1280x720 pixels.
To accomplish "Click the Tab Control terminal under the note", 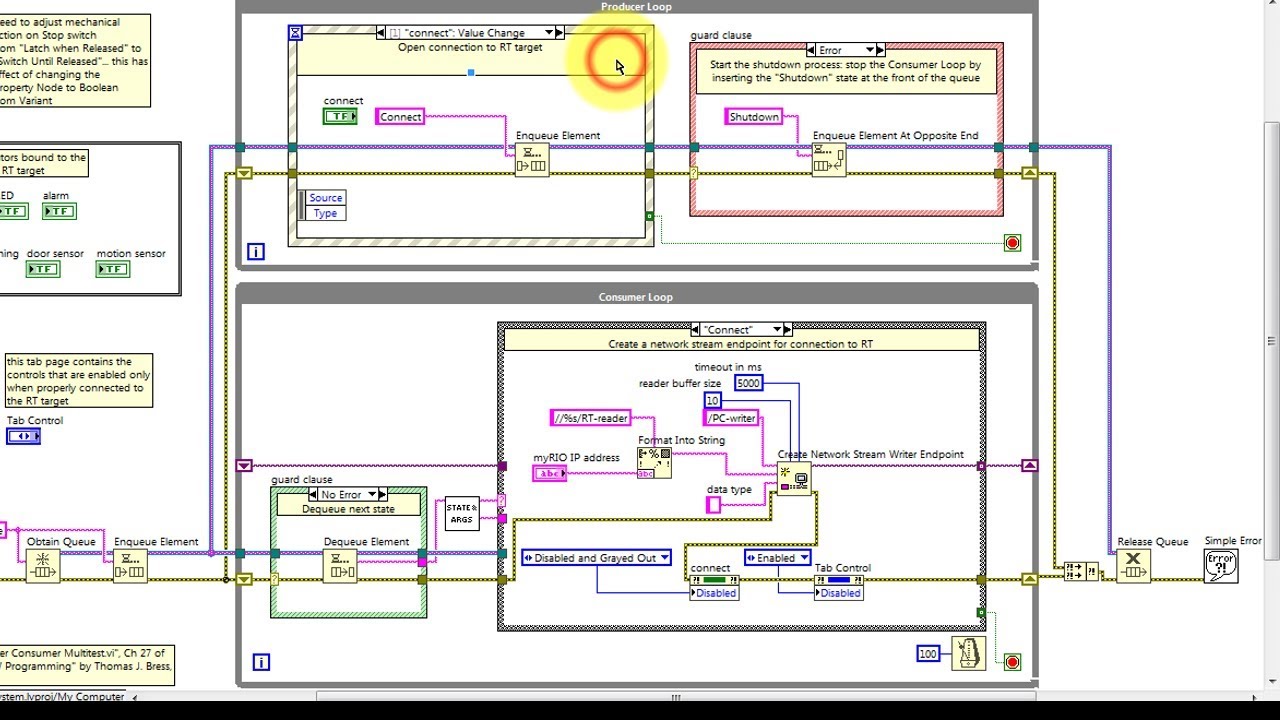I will point(23,436).
